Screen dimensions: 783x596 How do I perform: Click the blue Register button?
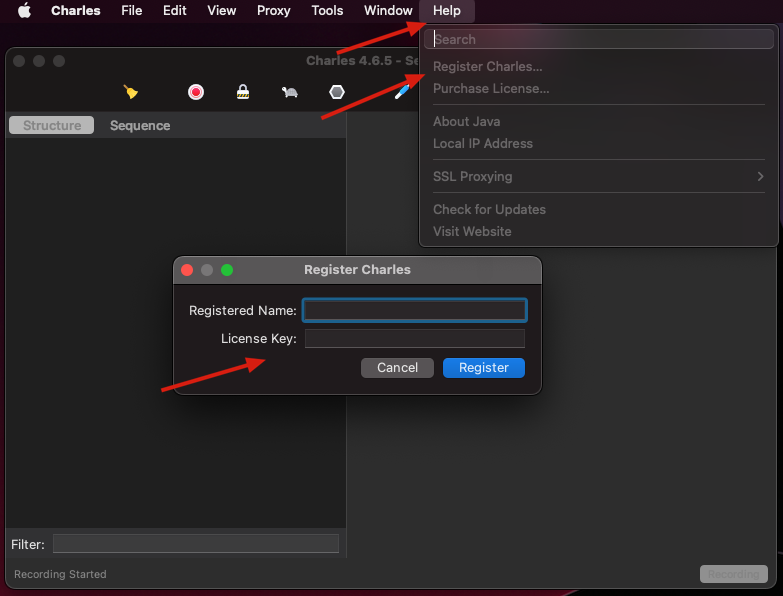484,368
